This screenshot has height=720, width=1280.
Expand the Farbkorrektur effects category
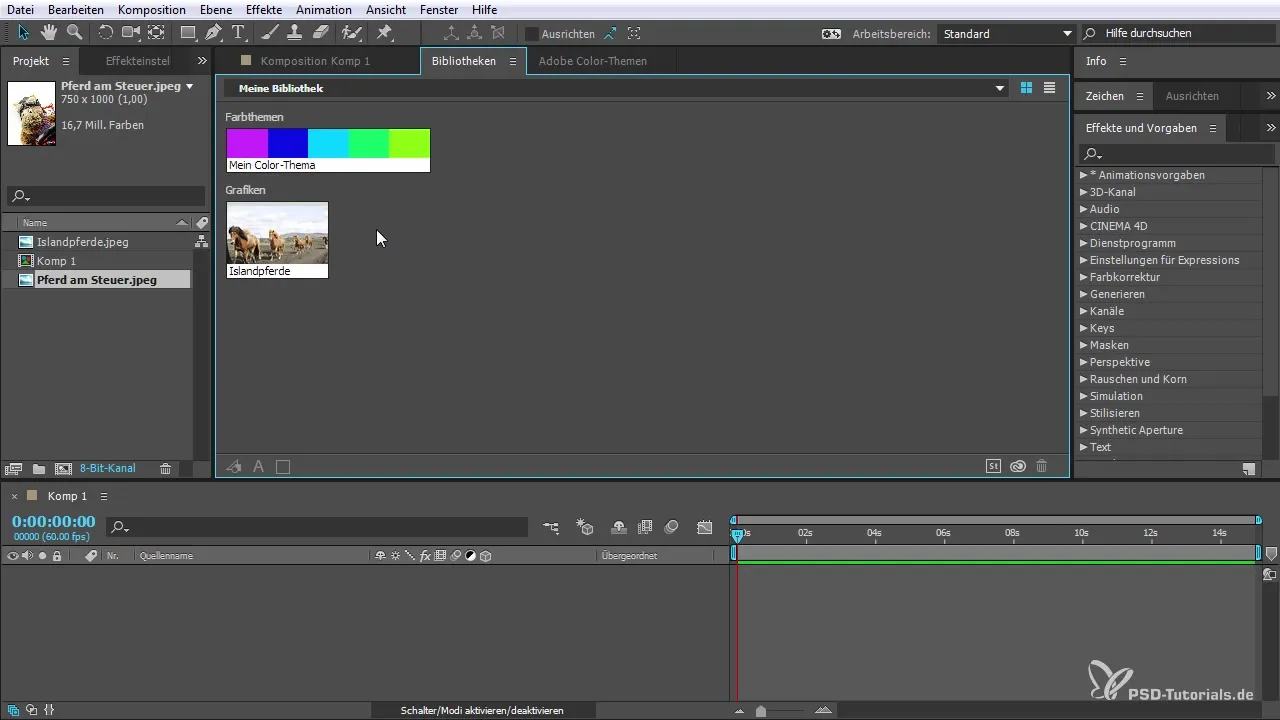[1084, 277]
